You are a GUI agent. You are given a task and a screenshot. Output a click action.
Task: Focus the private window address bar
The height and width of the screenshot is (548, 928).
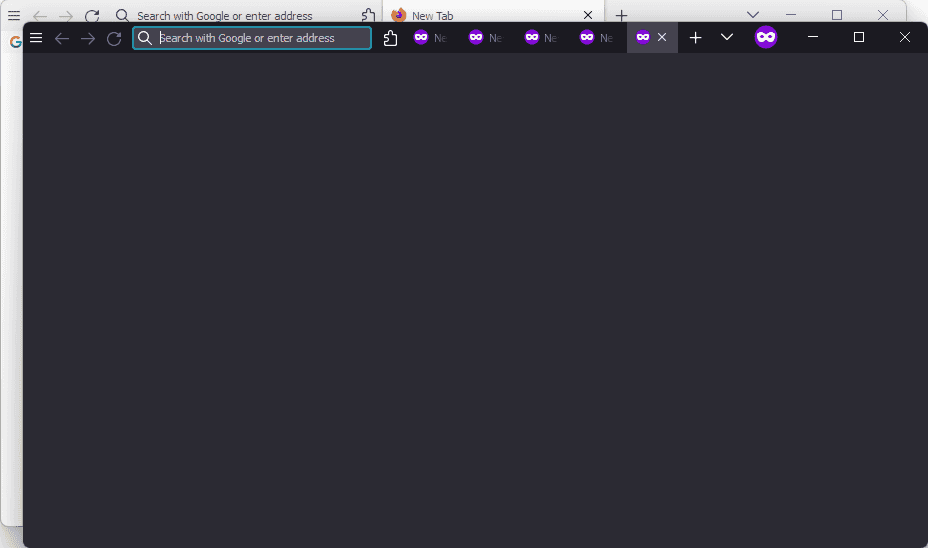tap(252, 38)
